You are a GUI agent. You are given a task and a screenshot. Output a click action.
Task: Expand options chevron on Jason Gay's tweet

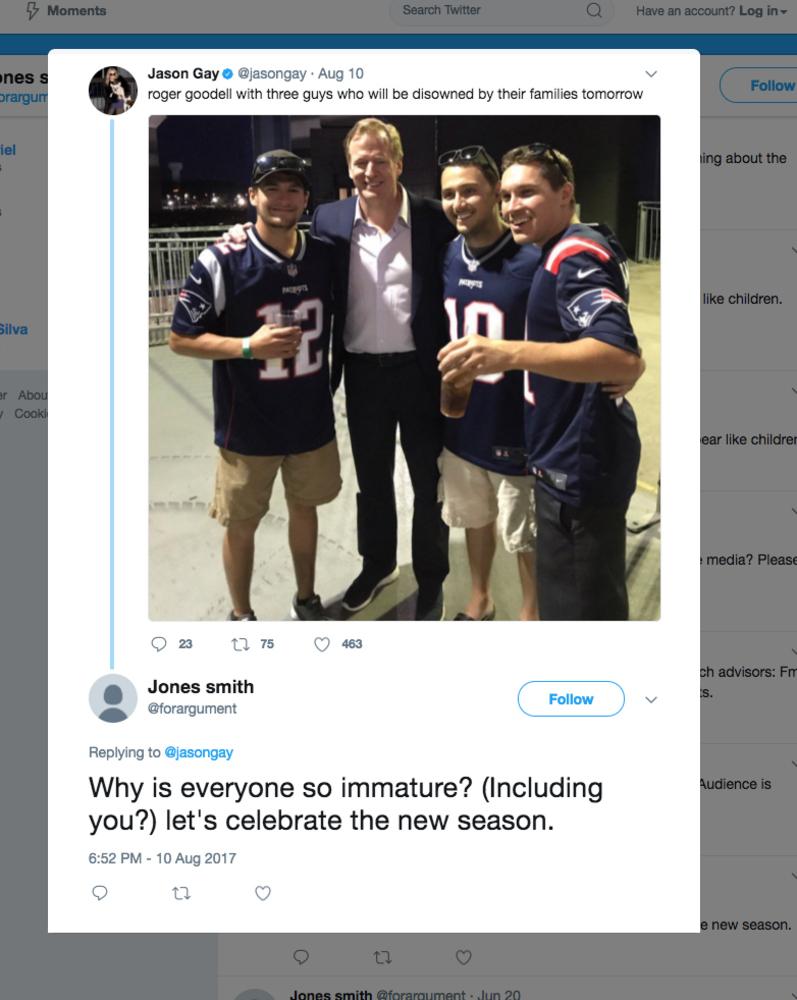651,74
